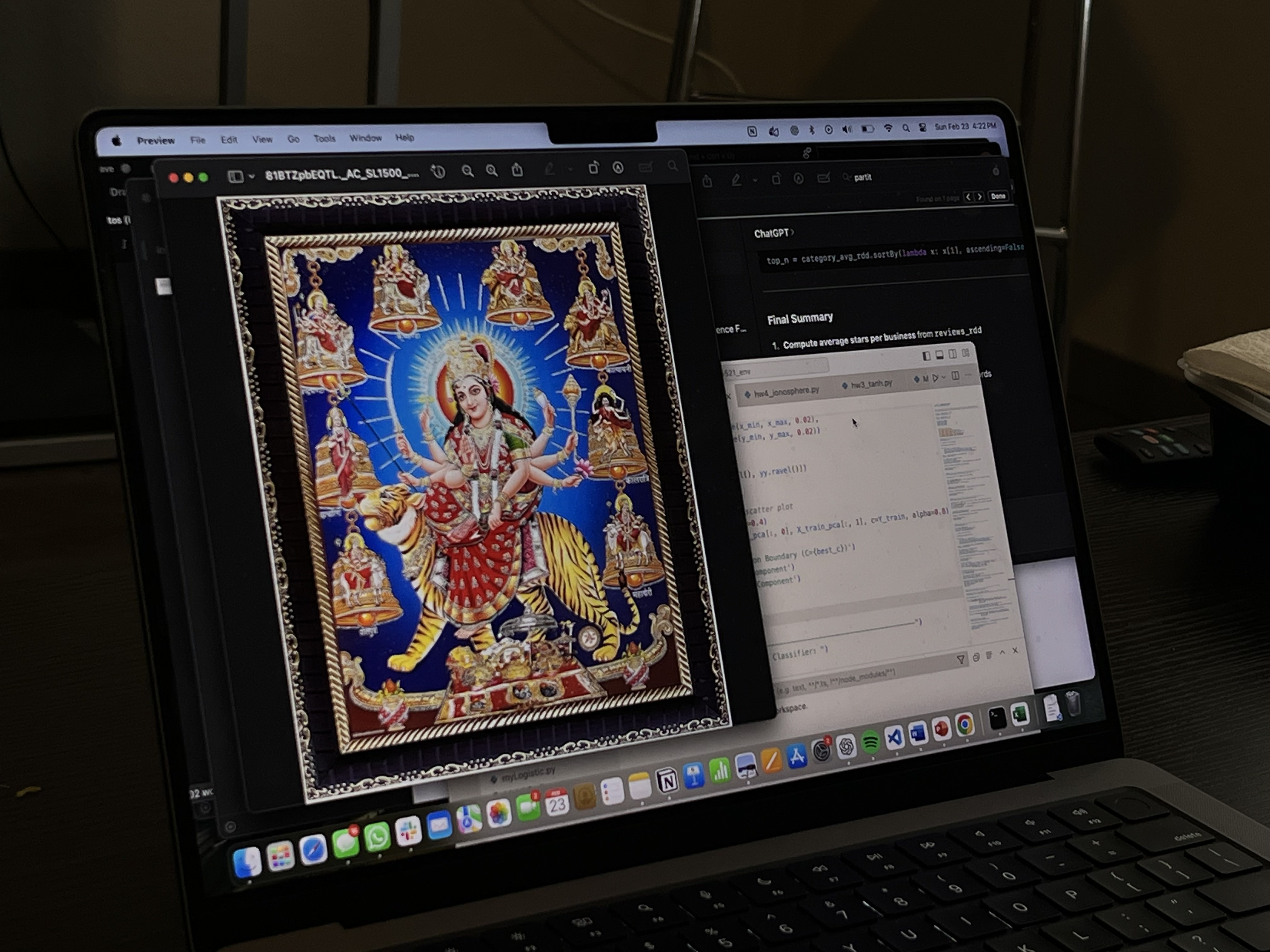Run the Python file in VS Code
The width and height of the screenshot is (1270, 952).
935,377
